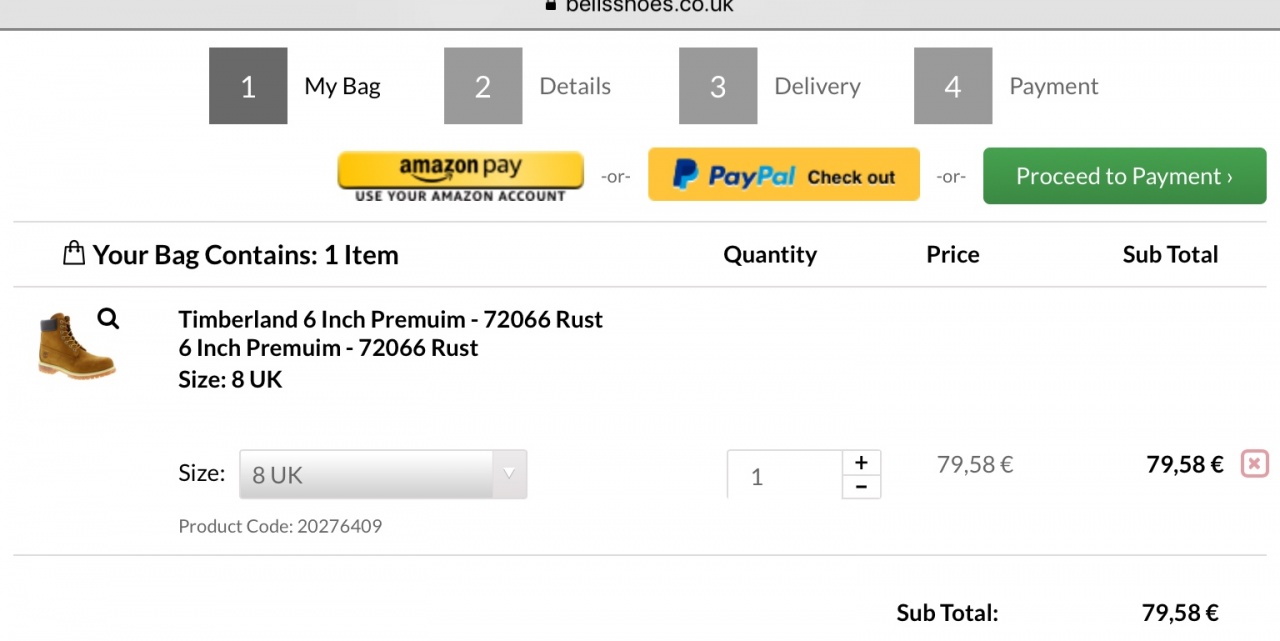The image size is (1280, 641).
Task: Go to step 2 Details
Action: coord(574,86)
